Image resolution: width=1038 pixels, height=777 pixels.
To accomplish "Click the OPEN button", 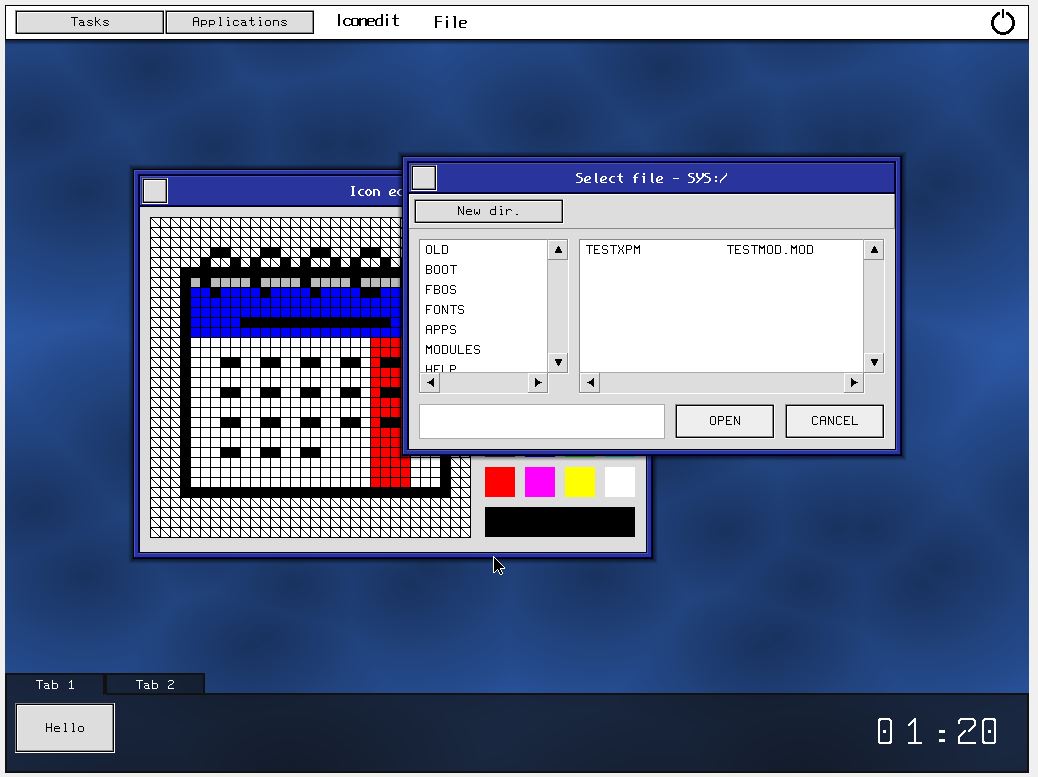I will (724, 421).
